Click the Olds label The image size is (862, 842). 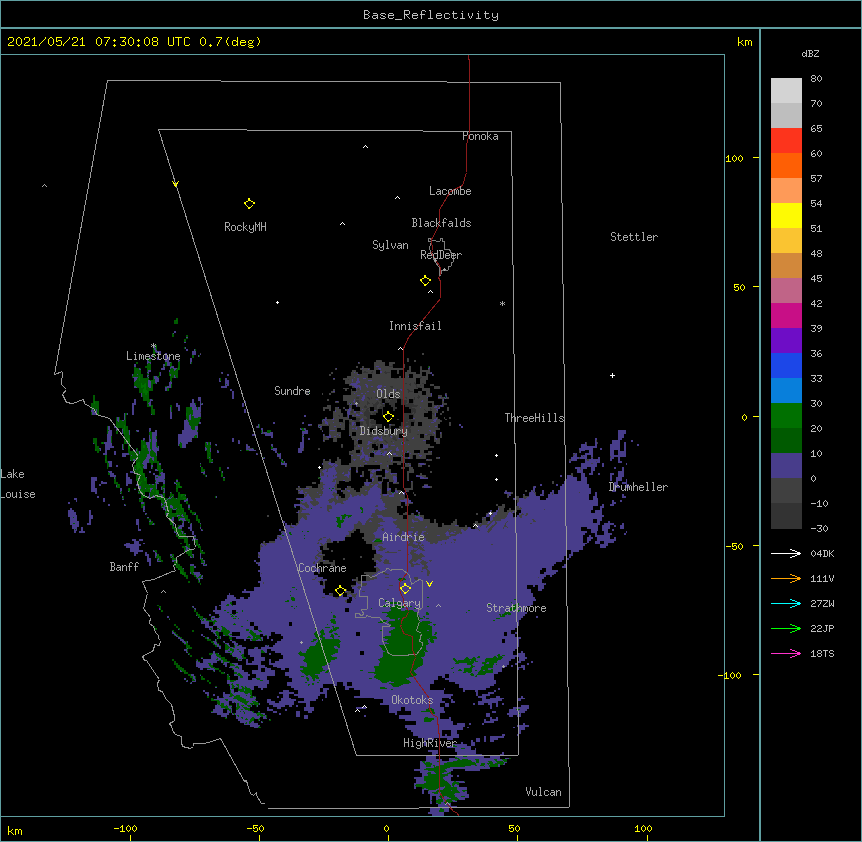(x=388, y=394)
